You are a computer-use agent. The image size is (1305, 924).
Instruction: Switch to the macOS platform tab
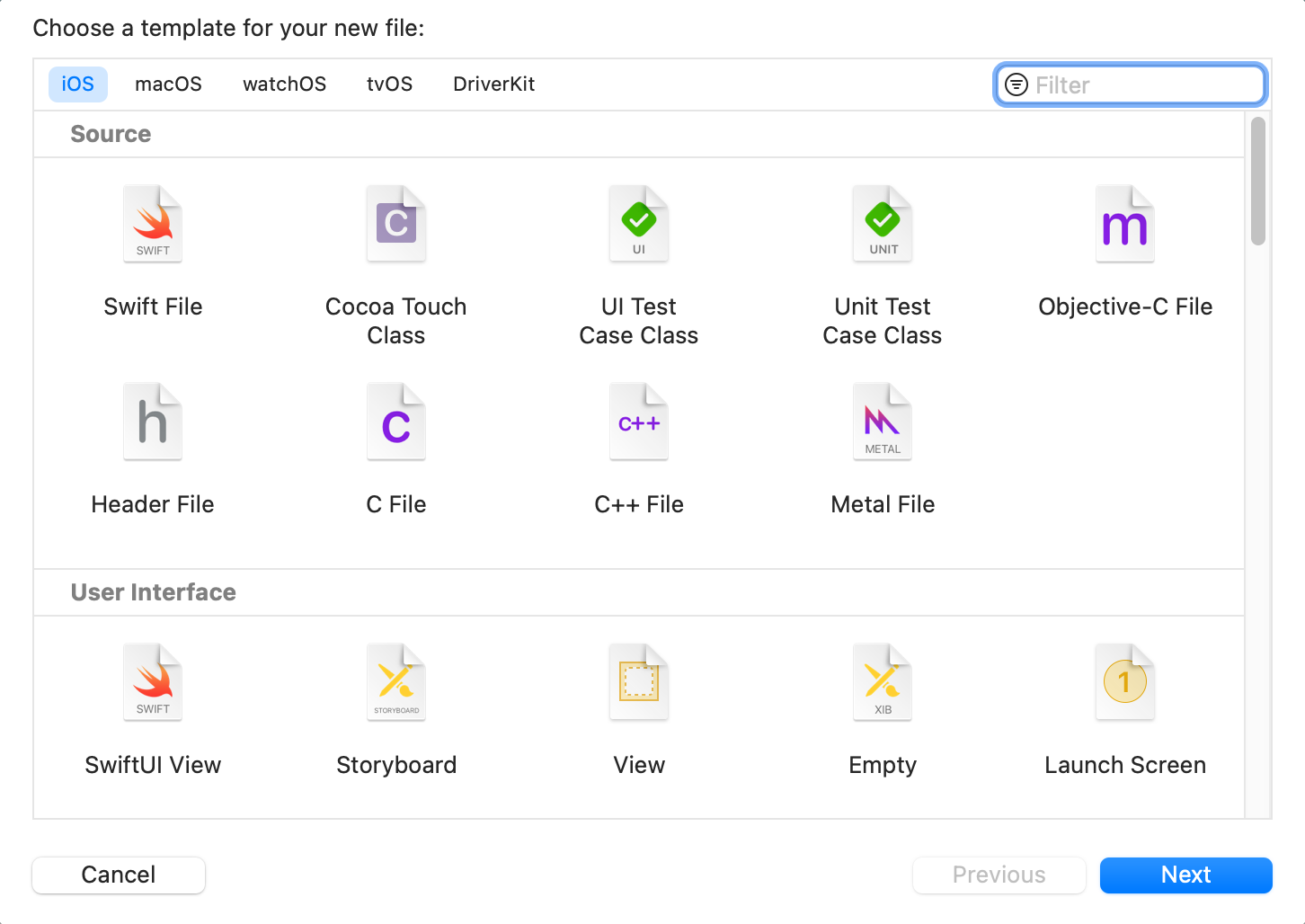pos(168,84)
